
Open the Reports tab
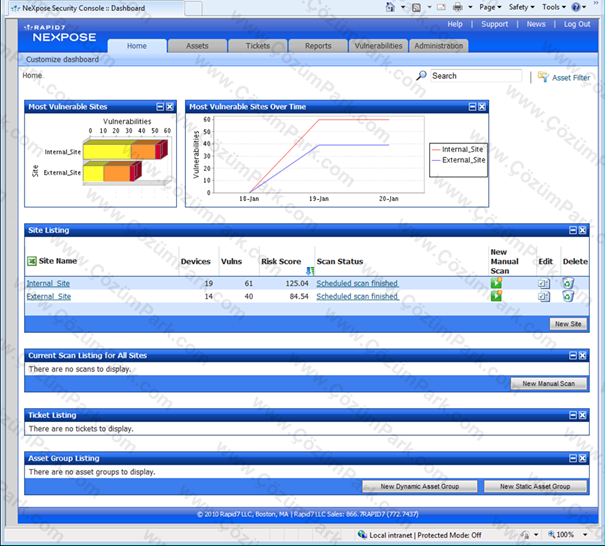[x=318, y=46]
